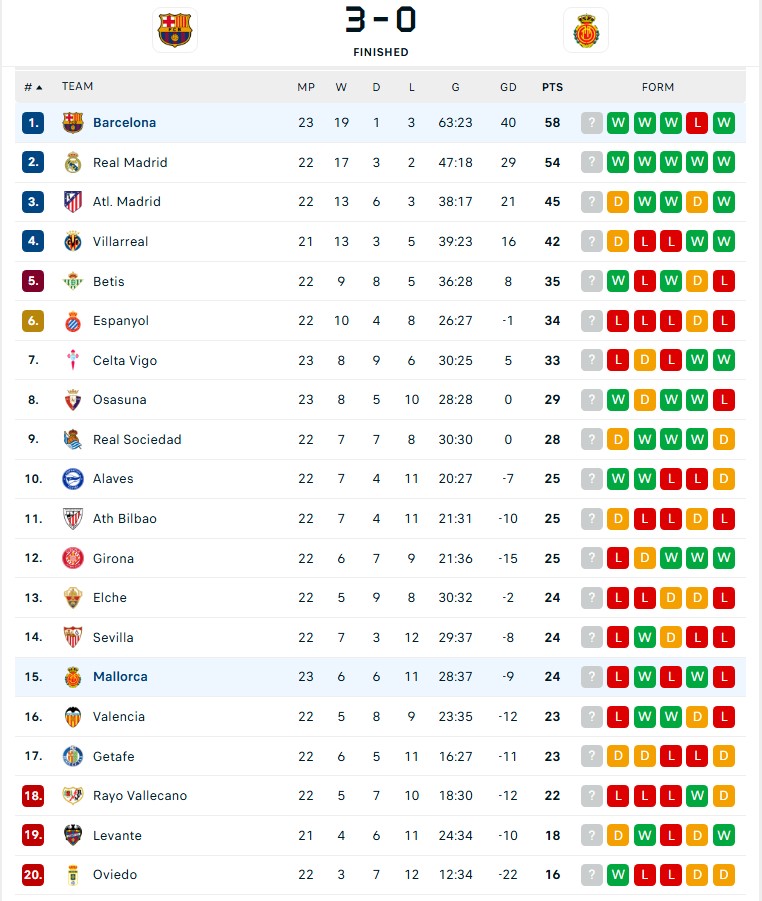Click Oviedo's position 20 red badge

tap(33, 875)
